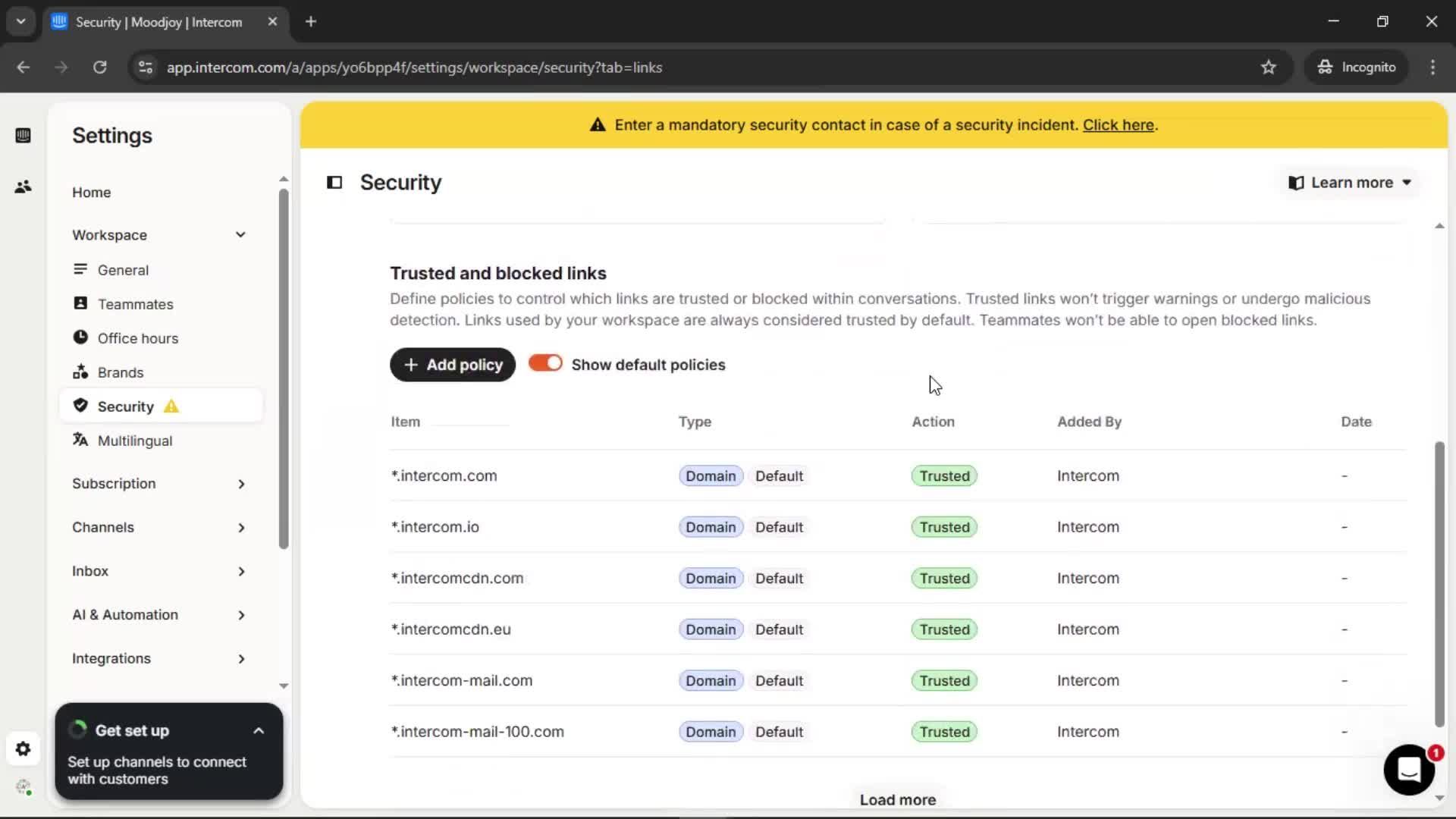The height and width of the screenshot is (819, 1456).
Task: Click the *.intercom.io item
Action: [x=435, y=527]
